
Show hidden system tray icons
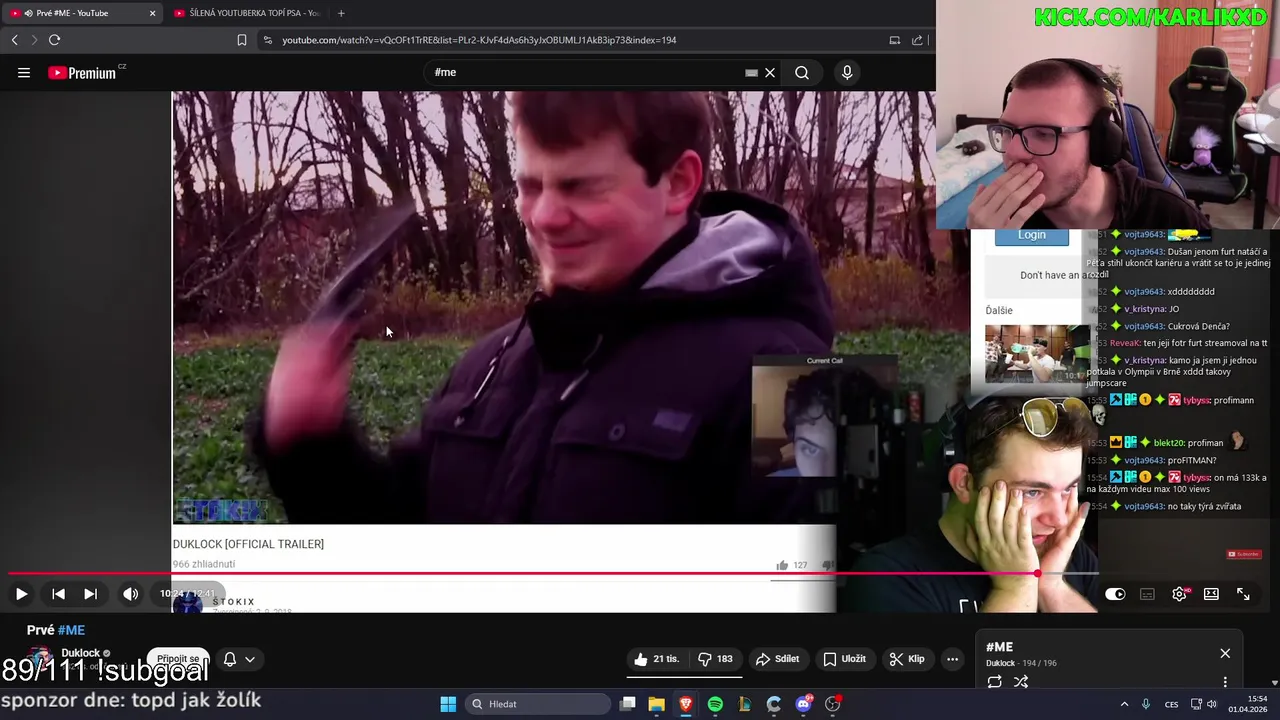tap(1124, 704)
